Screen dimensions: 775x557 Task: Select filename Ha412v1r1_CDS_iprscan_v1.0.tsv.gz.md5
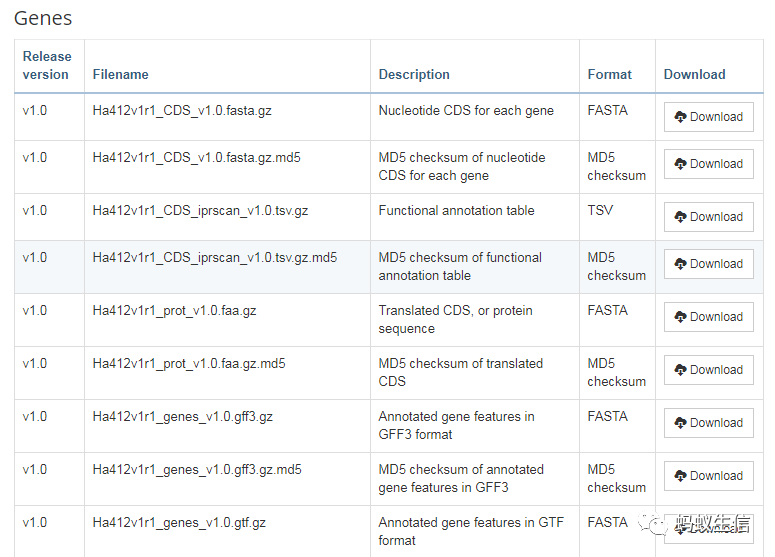[x=215, y=257]
